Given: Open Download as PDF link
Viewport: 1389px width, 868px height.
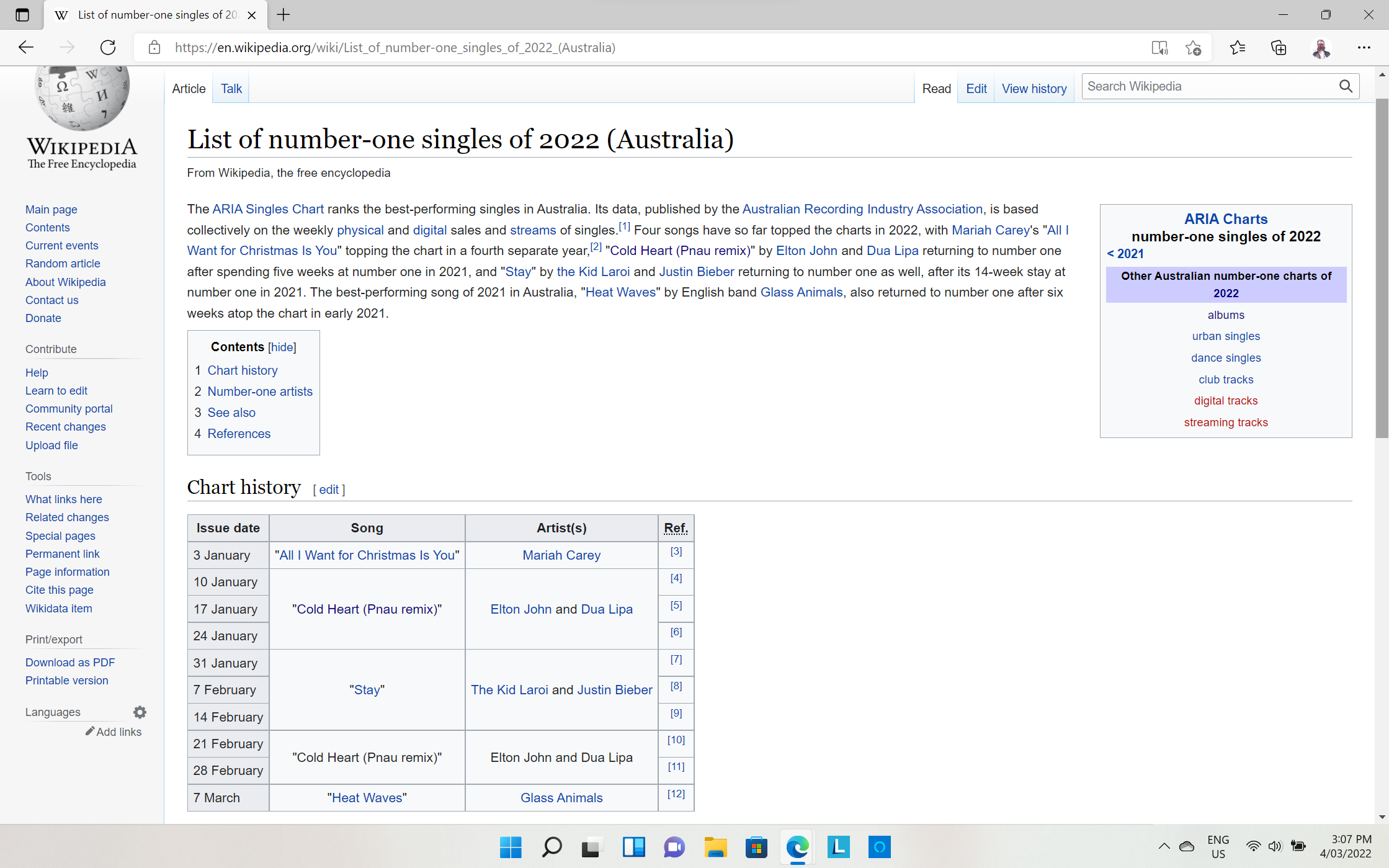Looking at the screenshot, I should 70,663.
